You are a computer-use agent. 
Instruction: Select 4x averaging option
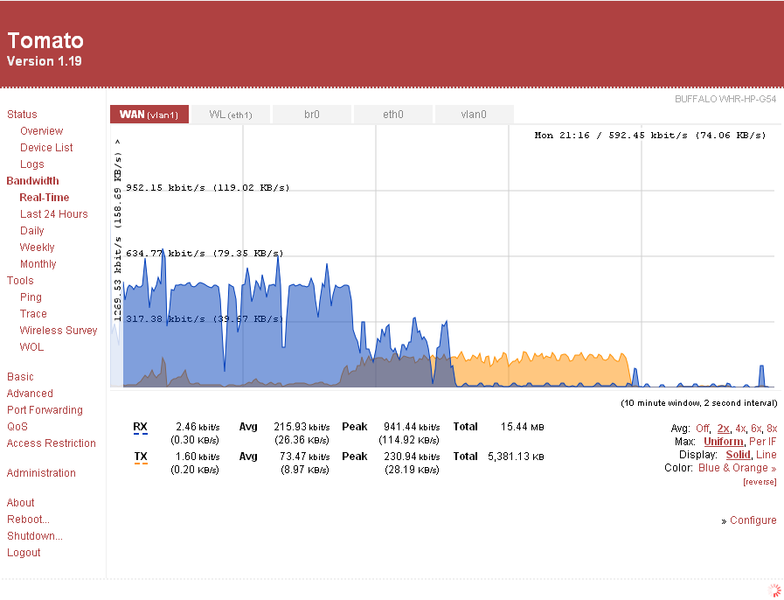(740, 428)
